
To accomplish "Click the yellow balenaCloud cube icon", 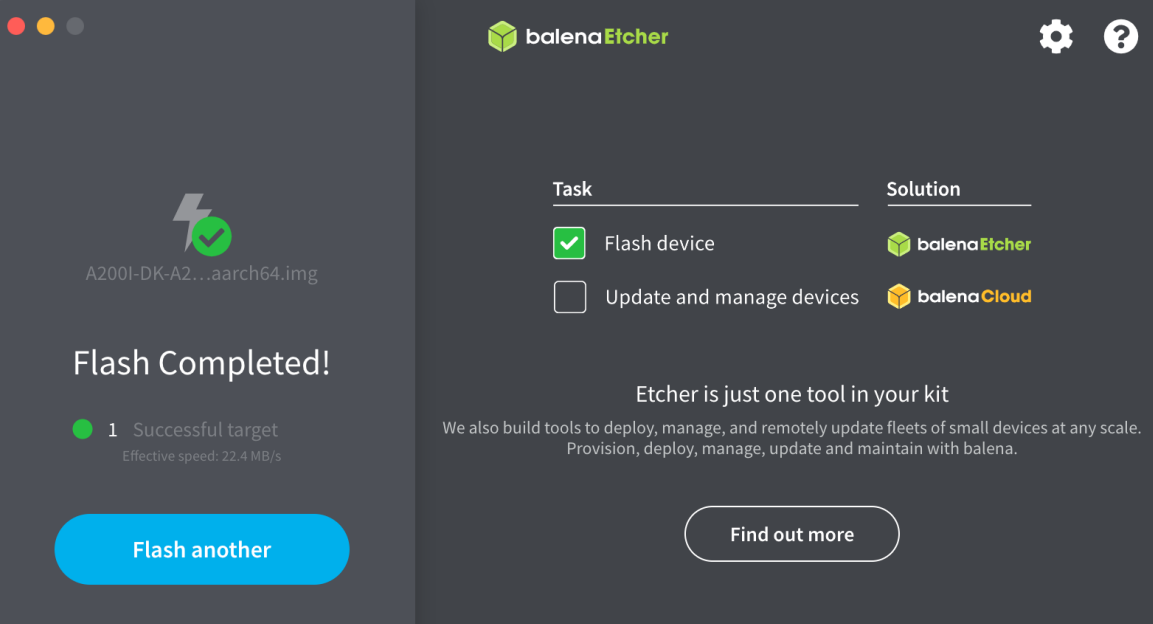I will pyautogui.click(x=899, y=296).
